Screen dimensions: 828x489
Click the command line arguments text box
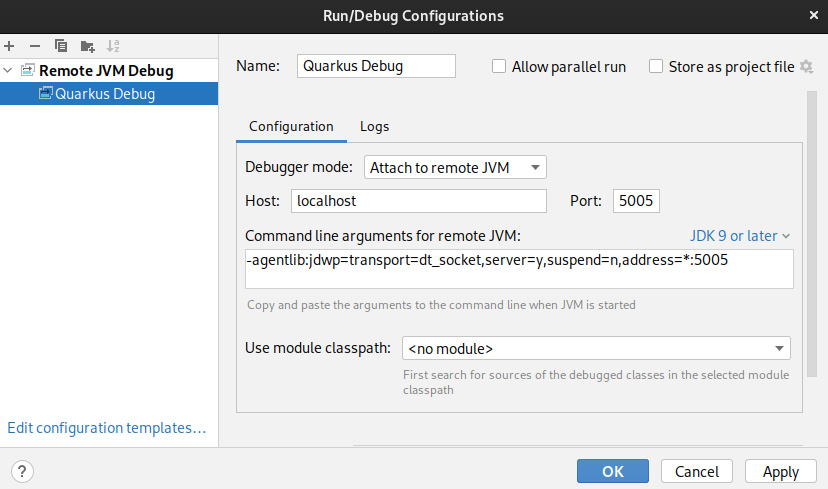click(x=519, y=269)
